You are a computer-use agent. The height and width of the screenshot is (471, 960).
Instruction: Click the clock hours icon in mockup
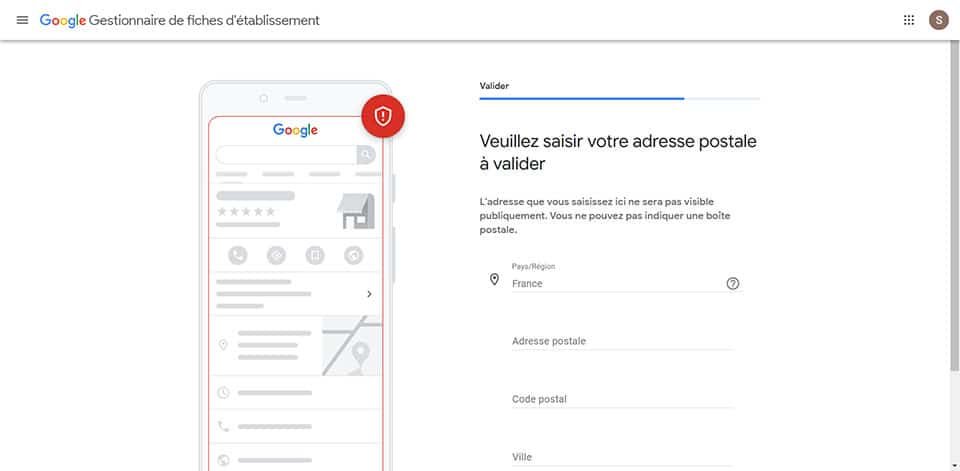[224, 393]
